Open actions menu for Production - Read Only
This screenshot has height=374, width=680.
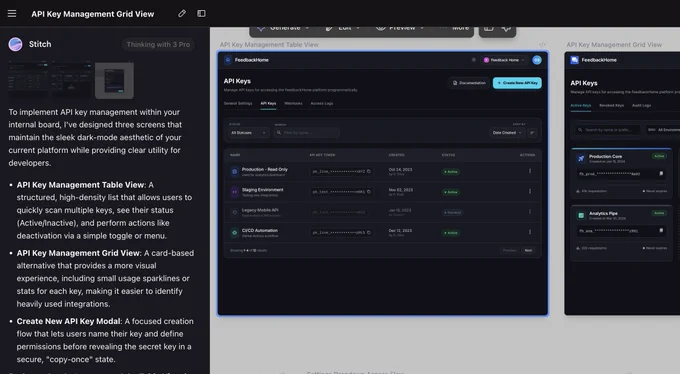(x=530, y=171)
